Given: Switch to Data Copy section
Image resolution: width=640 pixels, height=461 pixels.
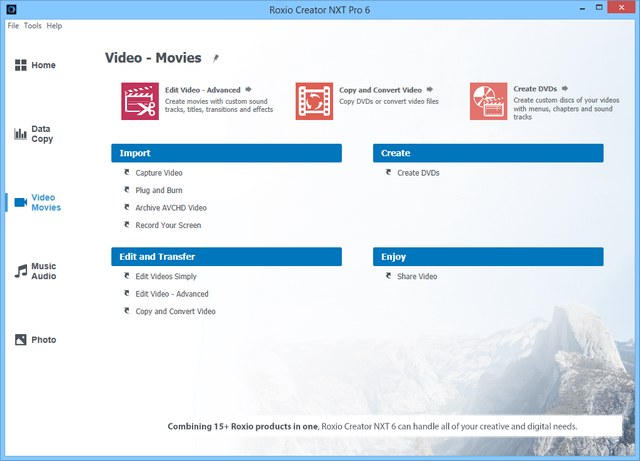Looking at the screenshot, I should point(42,134).
